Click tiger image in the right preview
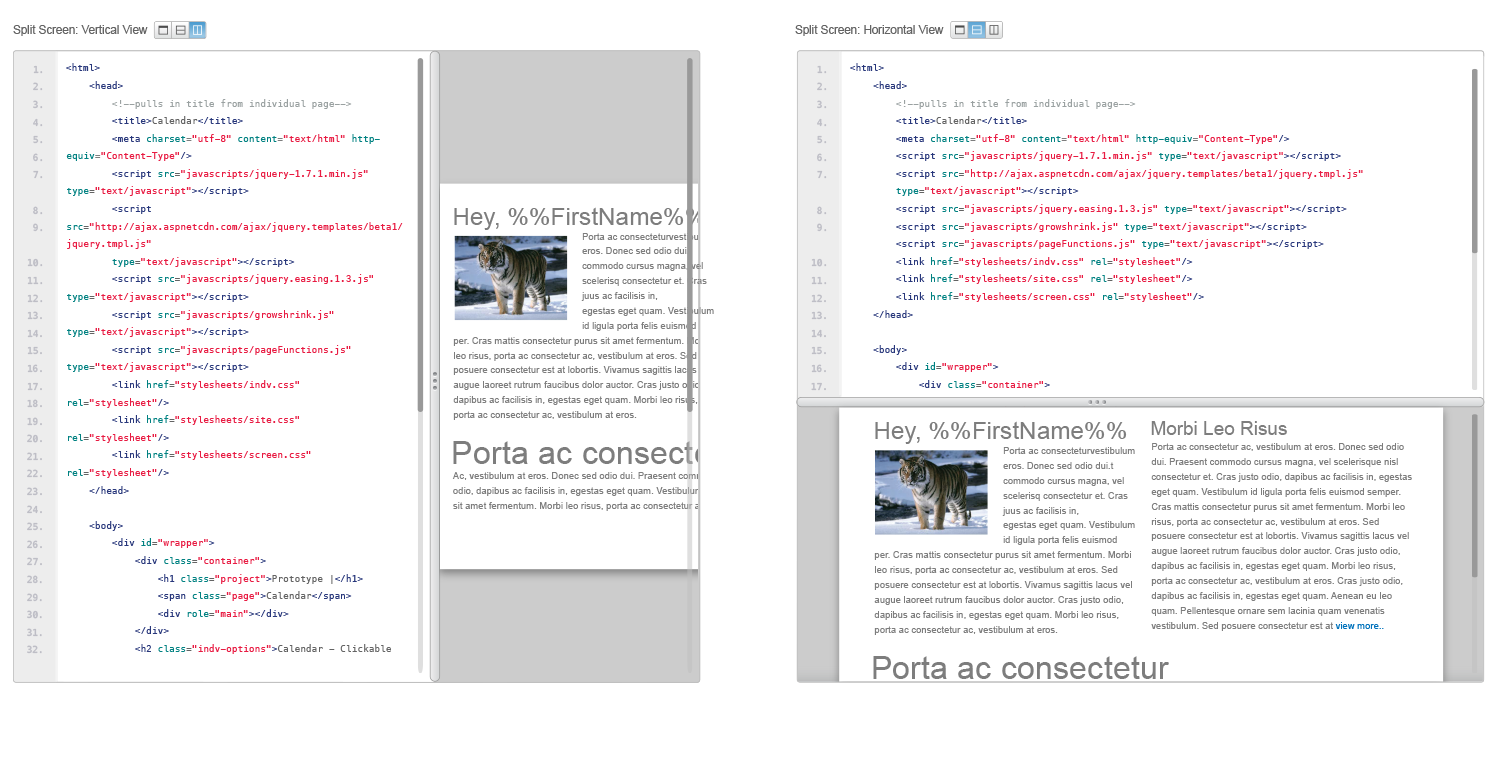This screenshot has height=784, width=1500. coord(931,492)
